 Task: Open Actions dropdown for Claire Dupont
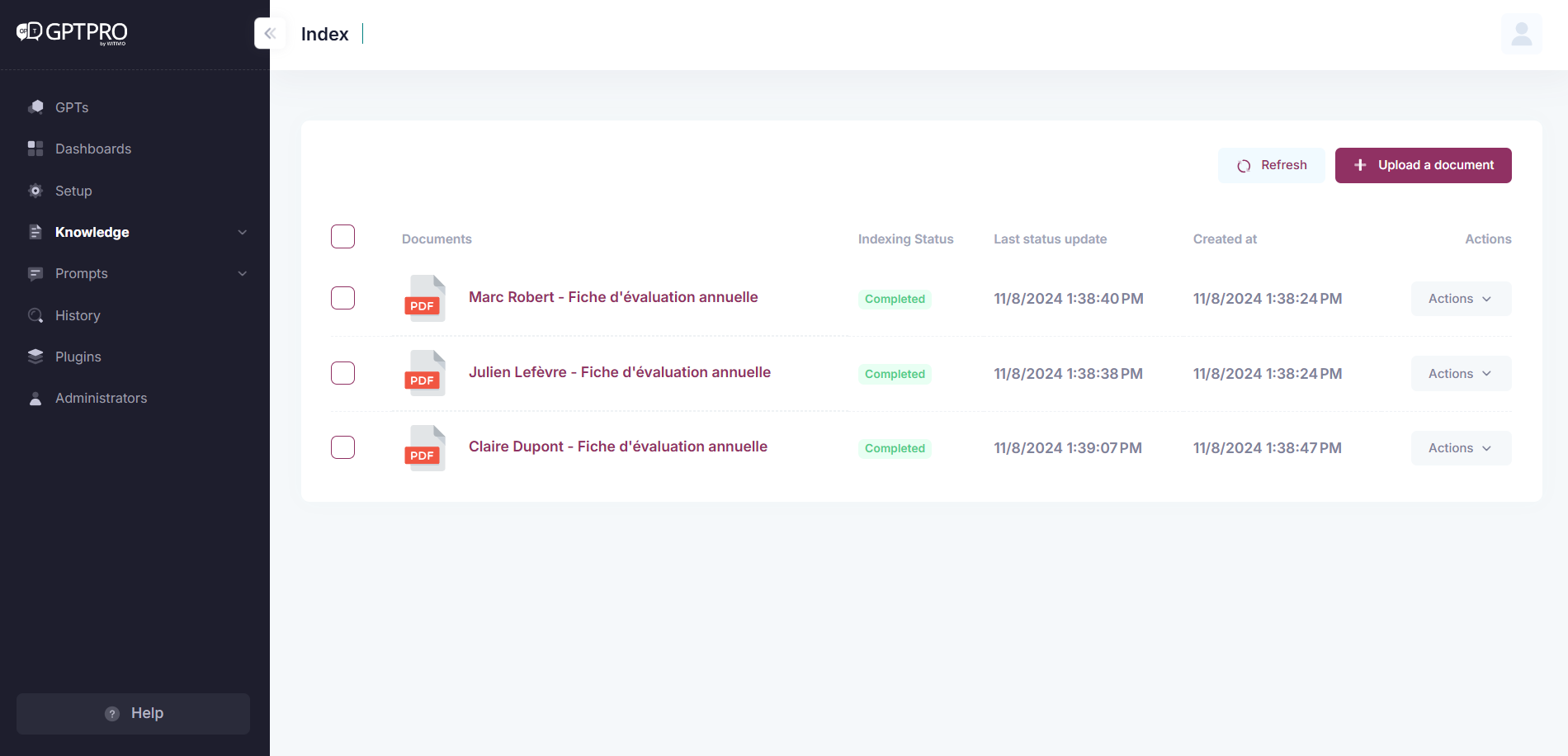1460,447
